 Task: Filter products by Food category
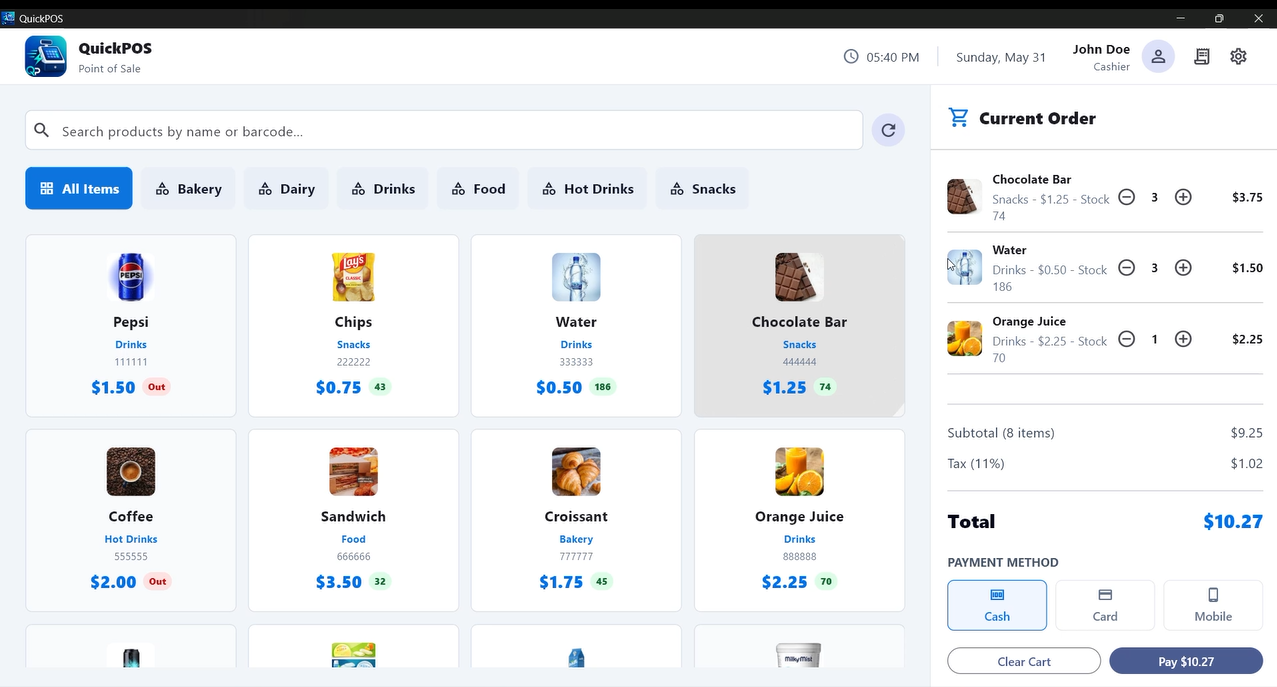point(478,188)
